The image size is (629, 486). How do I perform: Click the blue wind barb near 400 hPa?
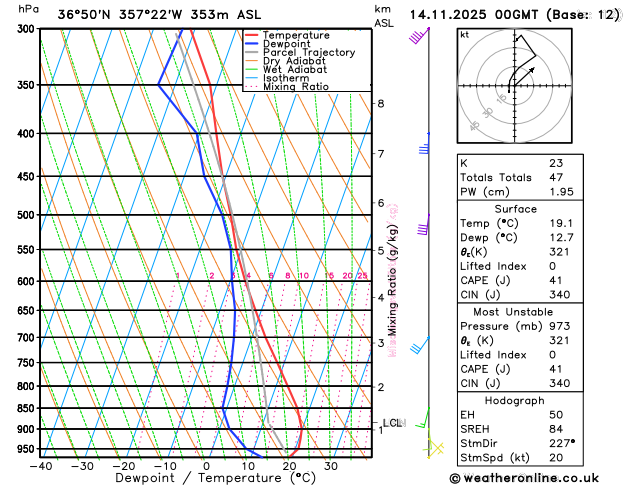(424, 144)
